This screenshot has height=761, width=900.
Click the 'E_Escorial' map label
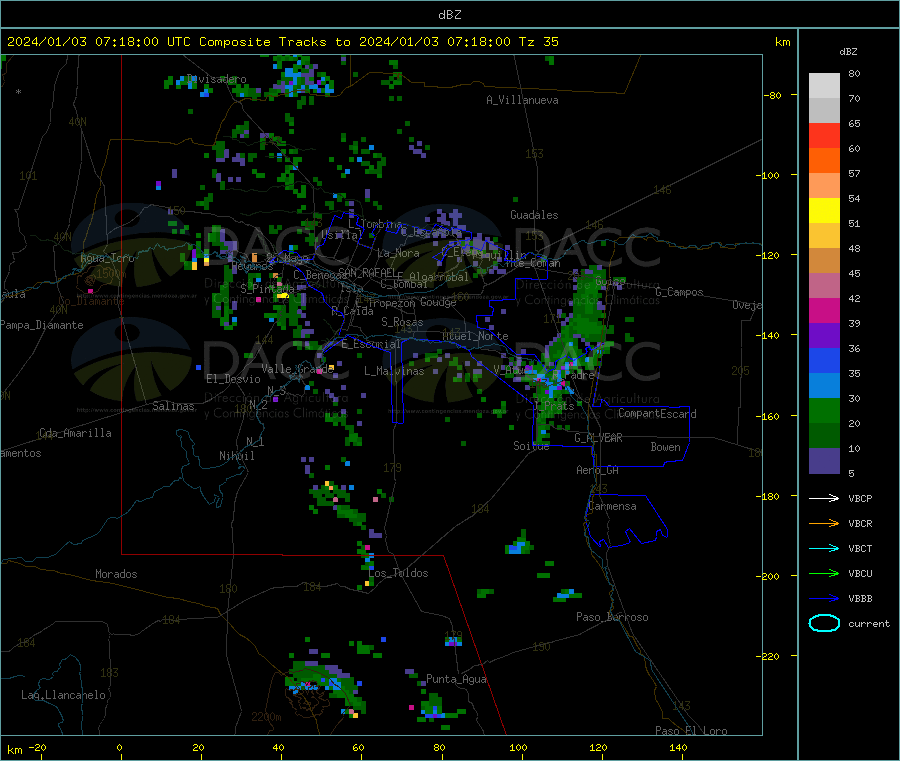[371, 344]
